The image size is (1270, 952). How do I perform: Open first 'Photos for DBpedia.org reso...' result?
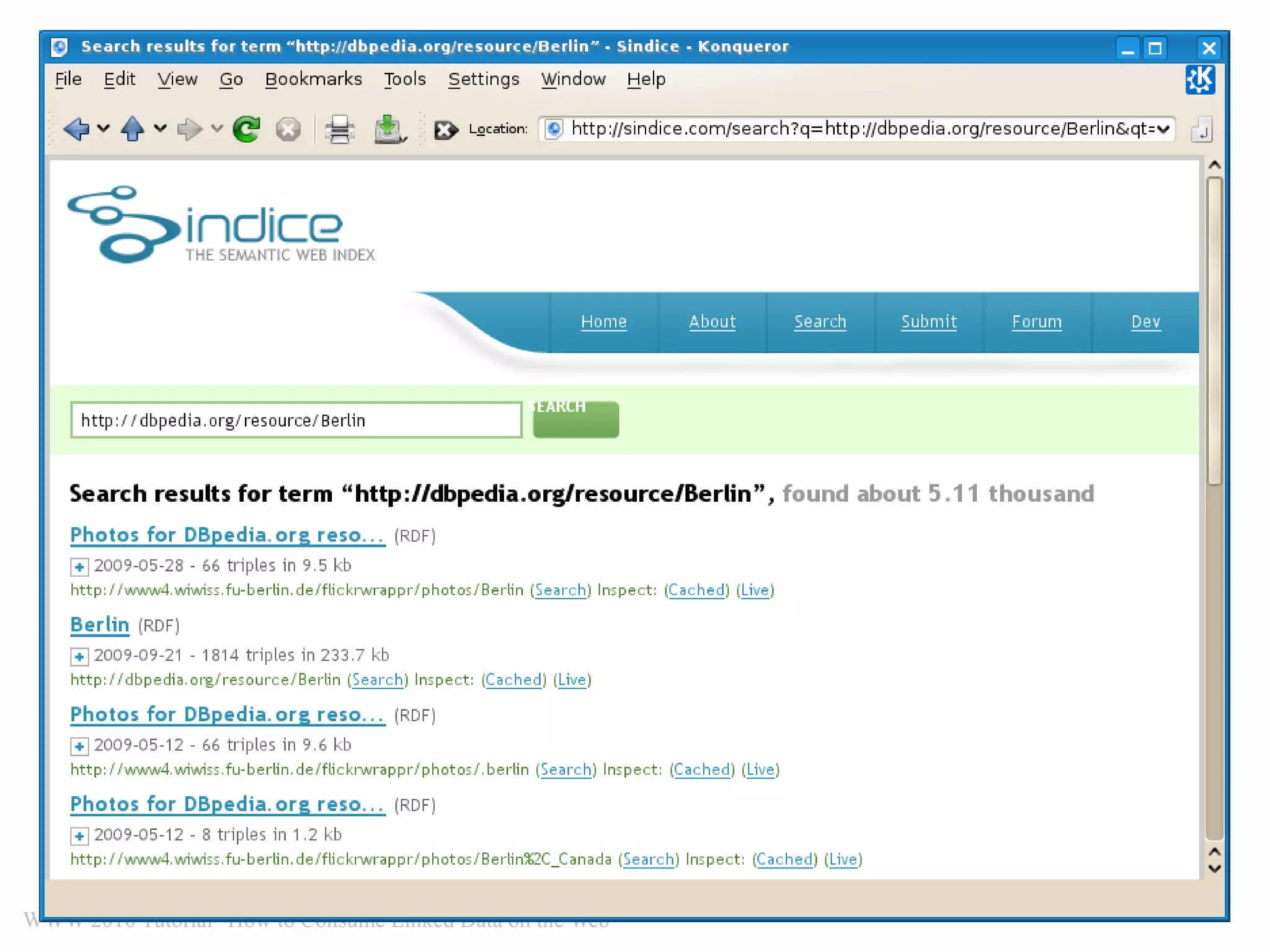point(228,535)
